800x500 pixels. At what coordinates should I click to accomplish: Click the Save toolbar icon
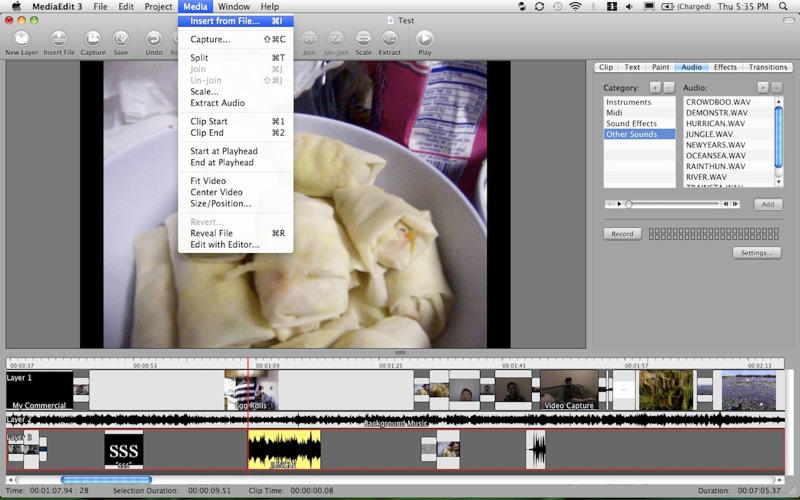tap(121, 39)
